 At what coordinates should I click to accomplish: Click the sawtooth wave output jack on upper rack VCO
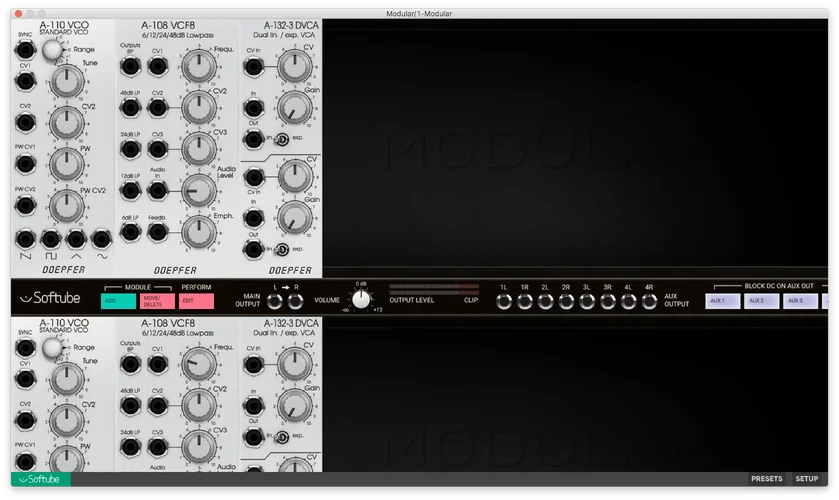[25, 239]
